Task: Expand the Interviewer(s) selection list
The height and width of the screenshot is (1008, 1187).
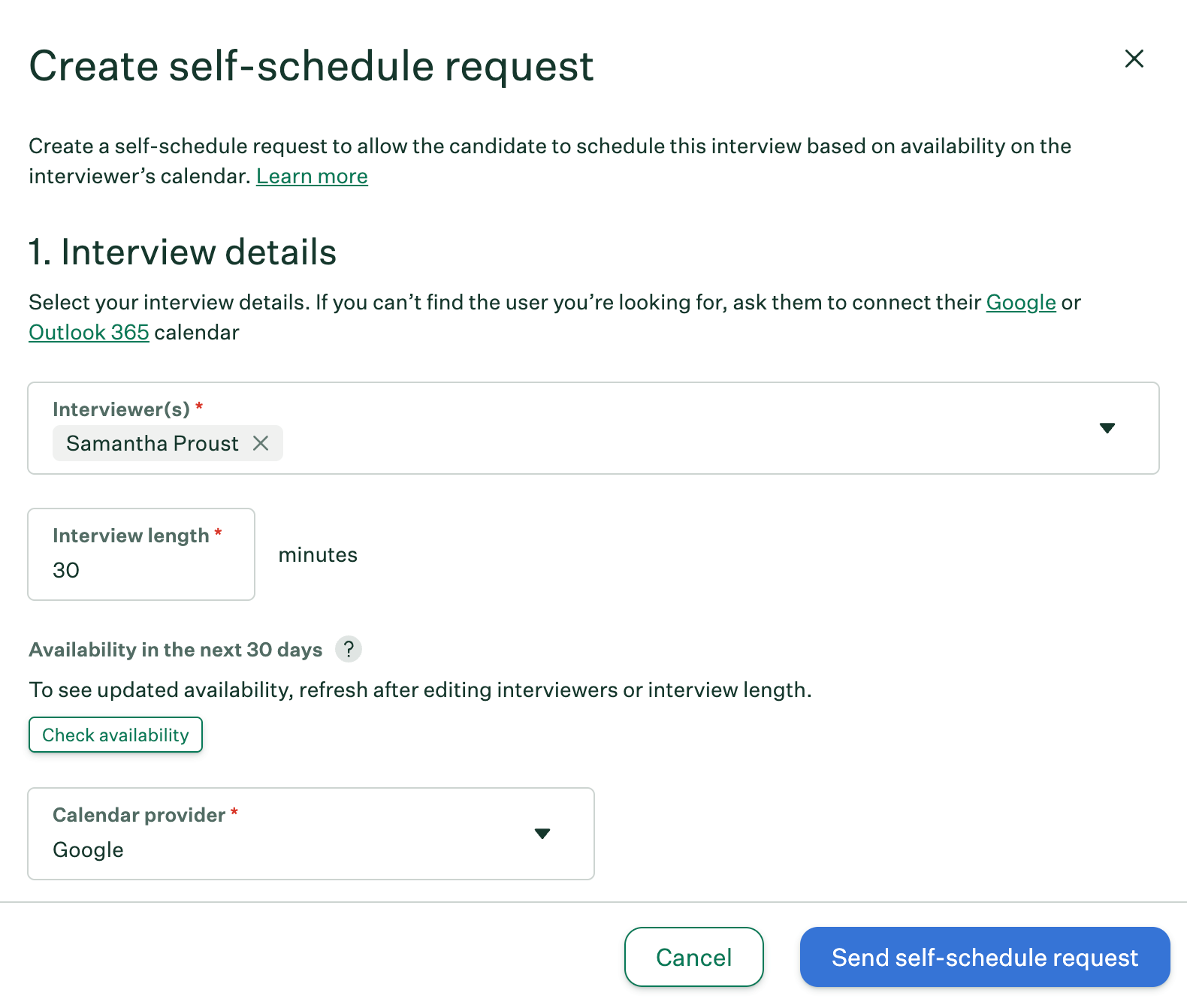Action: pos(1108,428)
